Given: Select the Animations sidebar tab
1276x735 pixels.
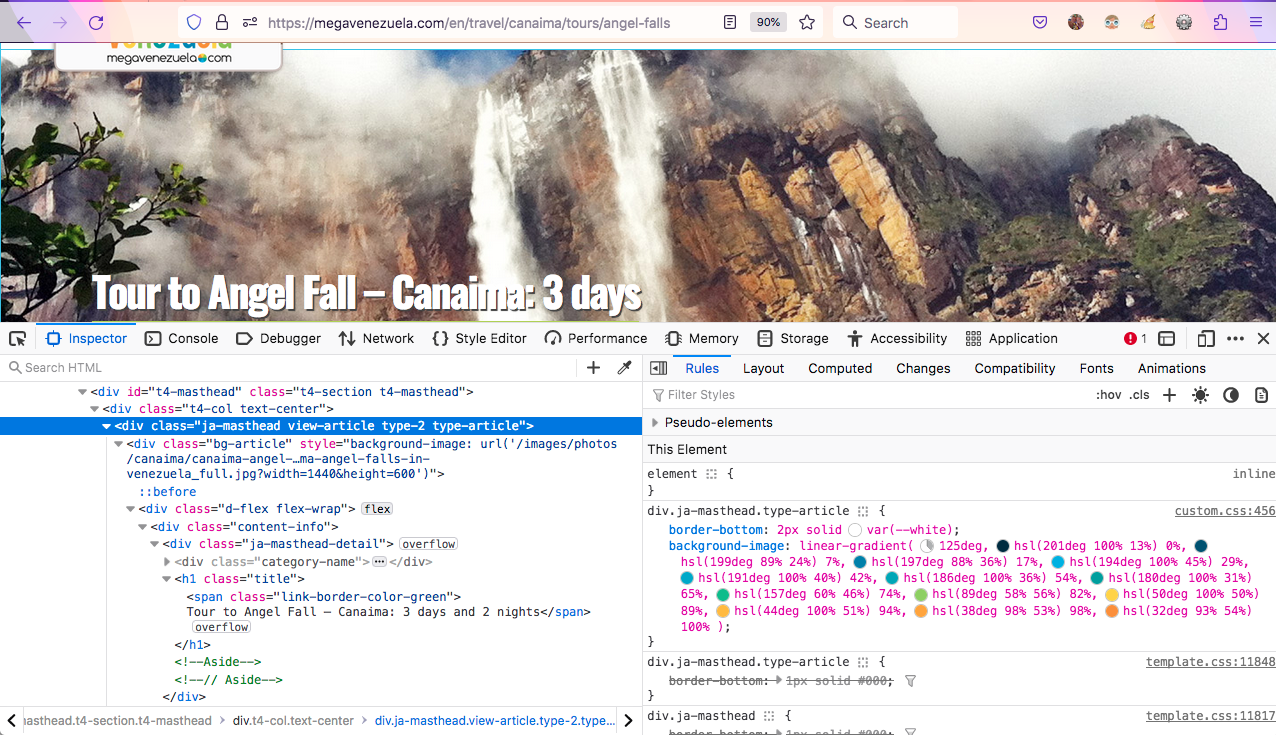Looking at the screenshot, I should tap(1172, 368).
